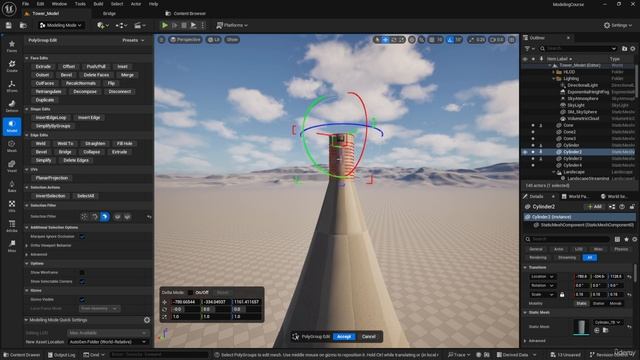The image size is (640, 360).
Task: Open the Voxel tool category
Action: (12, 166)
